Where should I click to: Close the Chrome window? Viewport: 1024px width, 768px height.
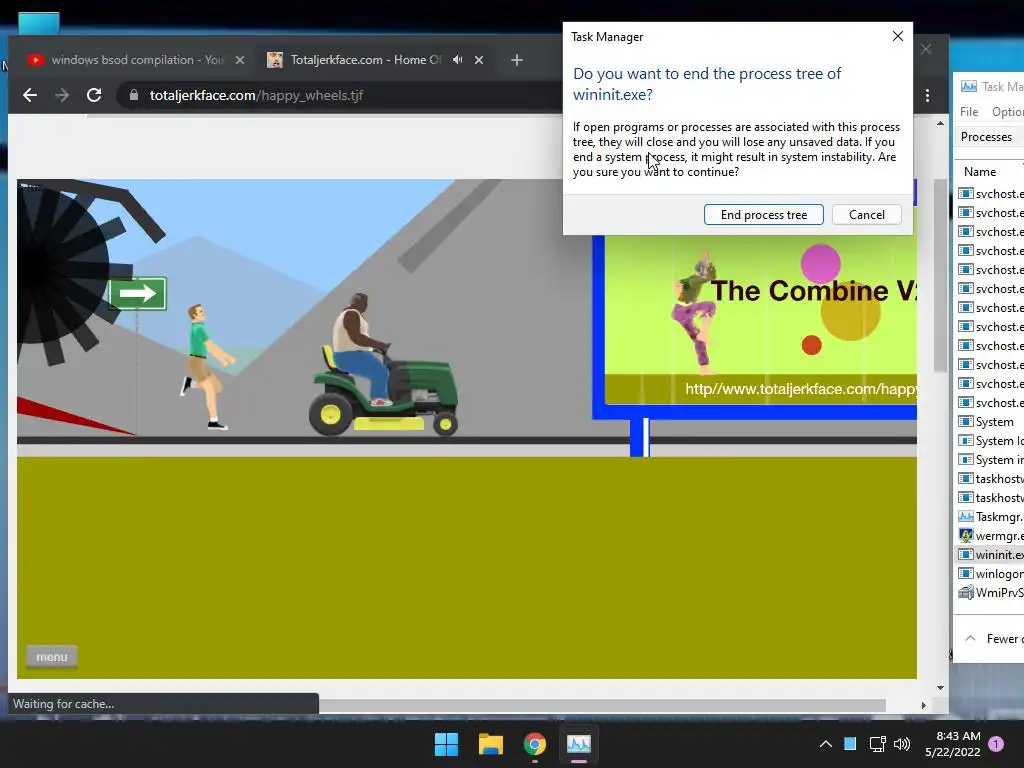[x=926, y=49]
